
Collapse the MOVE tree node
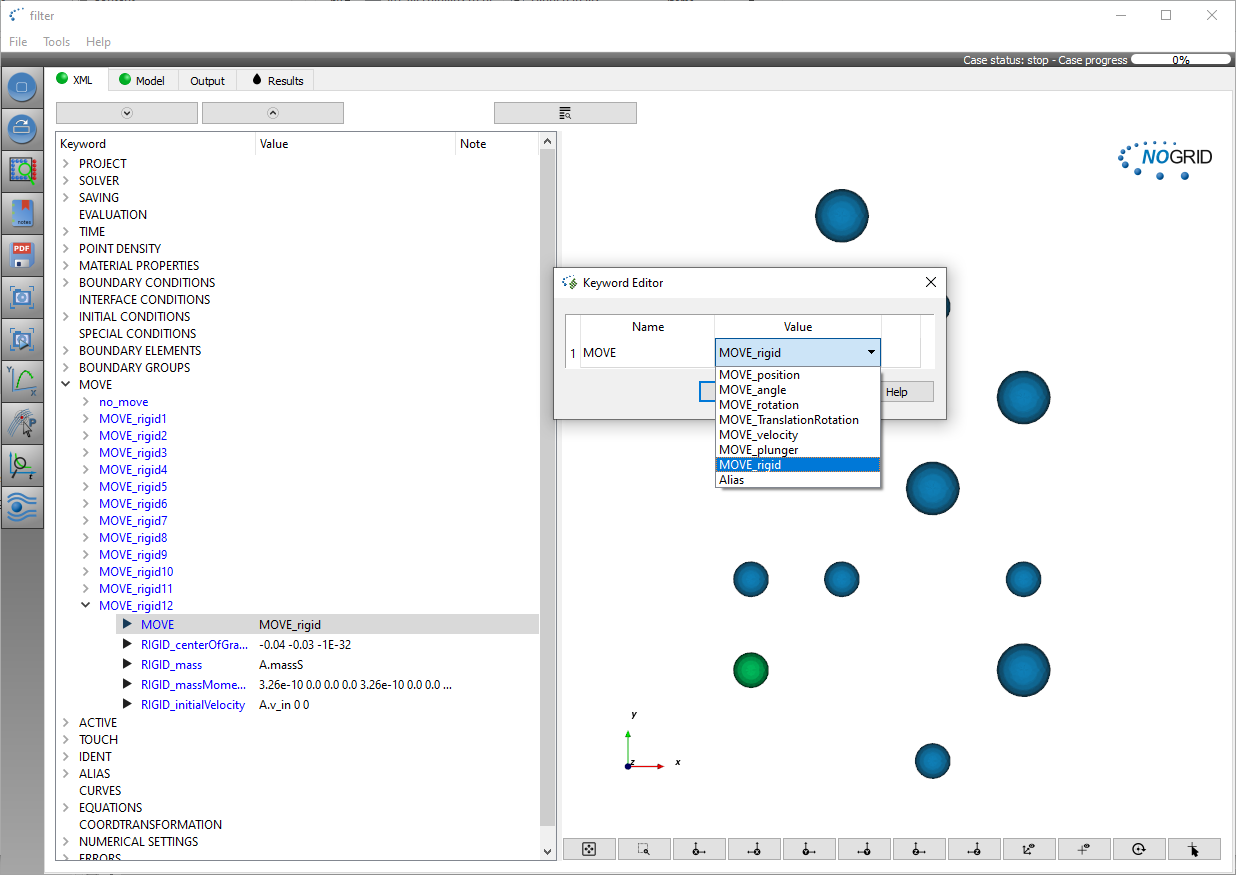pos(67,385)
